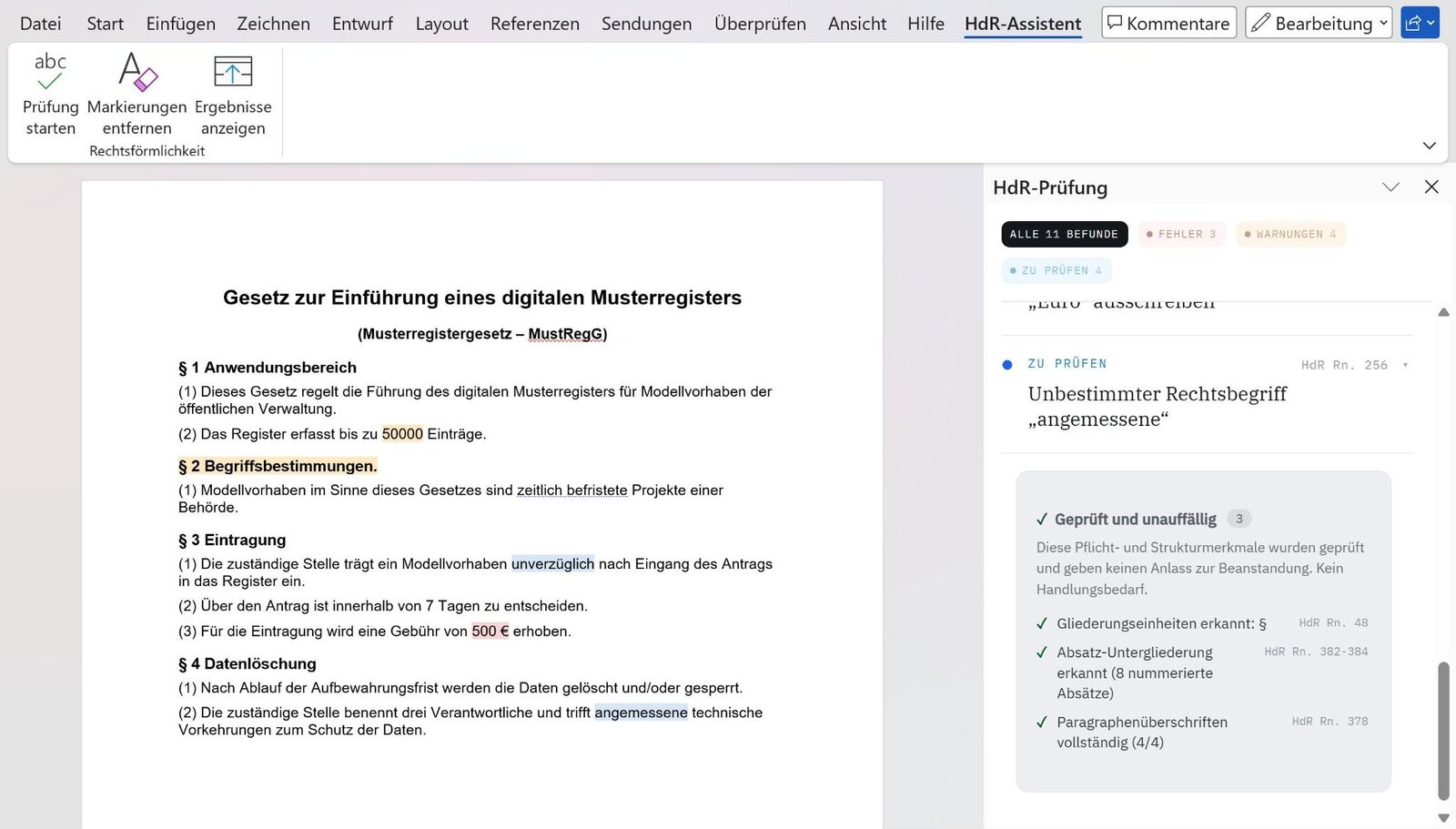
Task: Click the HdR Rn. 378 reference
Action: click(x=1330, y=722)
